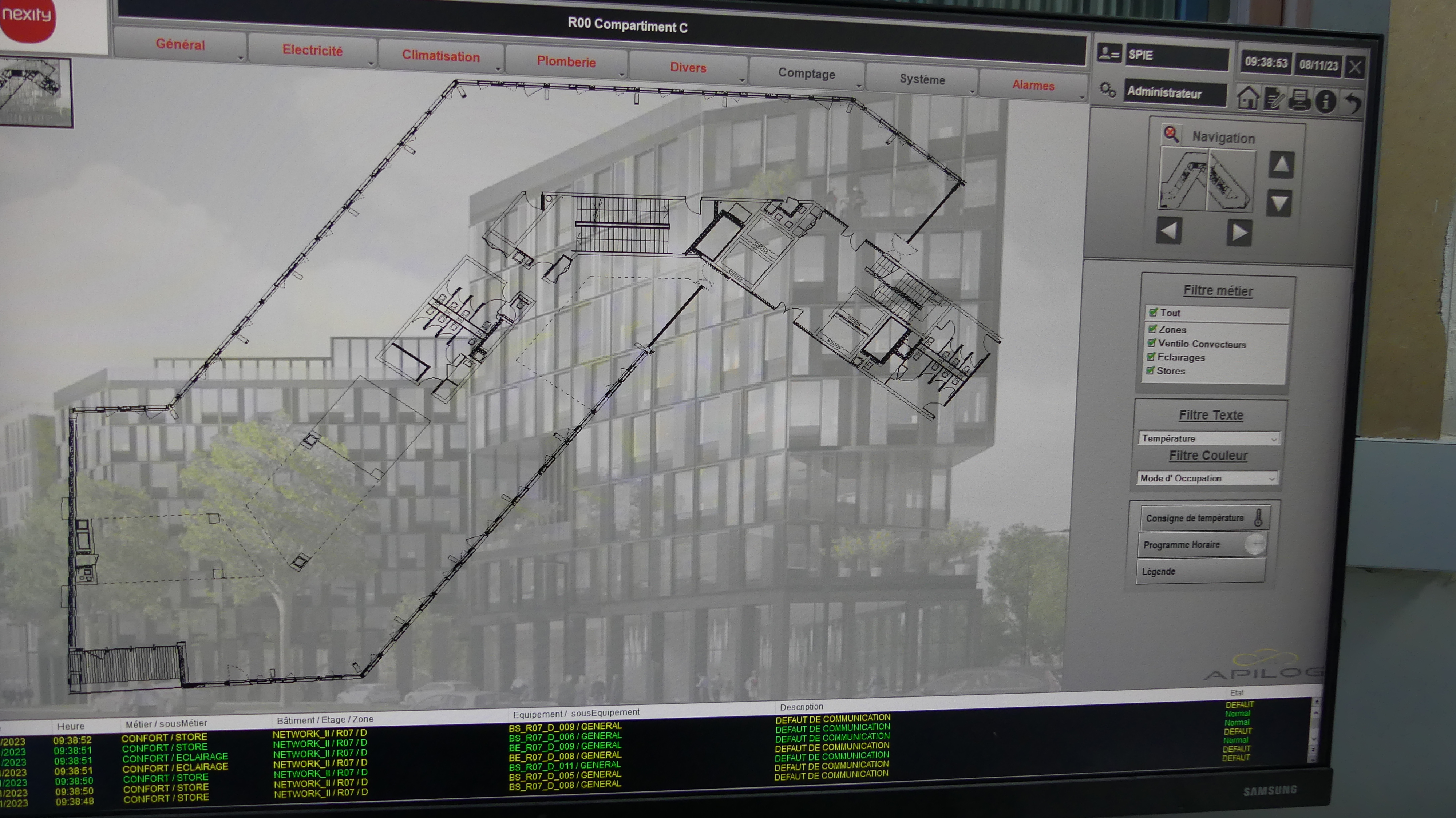Image resolution: width=1456 pixels, height=818 pixels.
Task: Click the zoom reset magnifier in Navigation
Action: 1171,134
